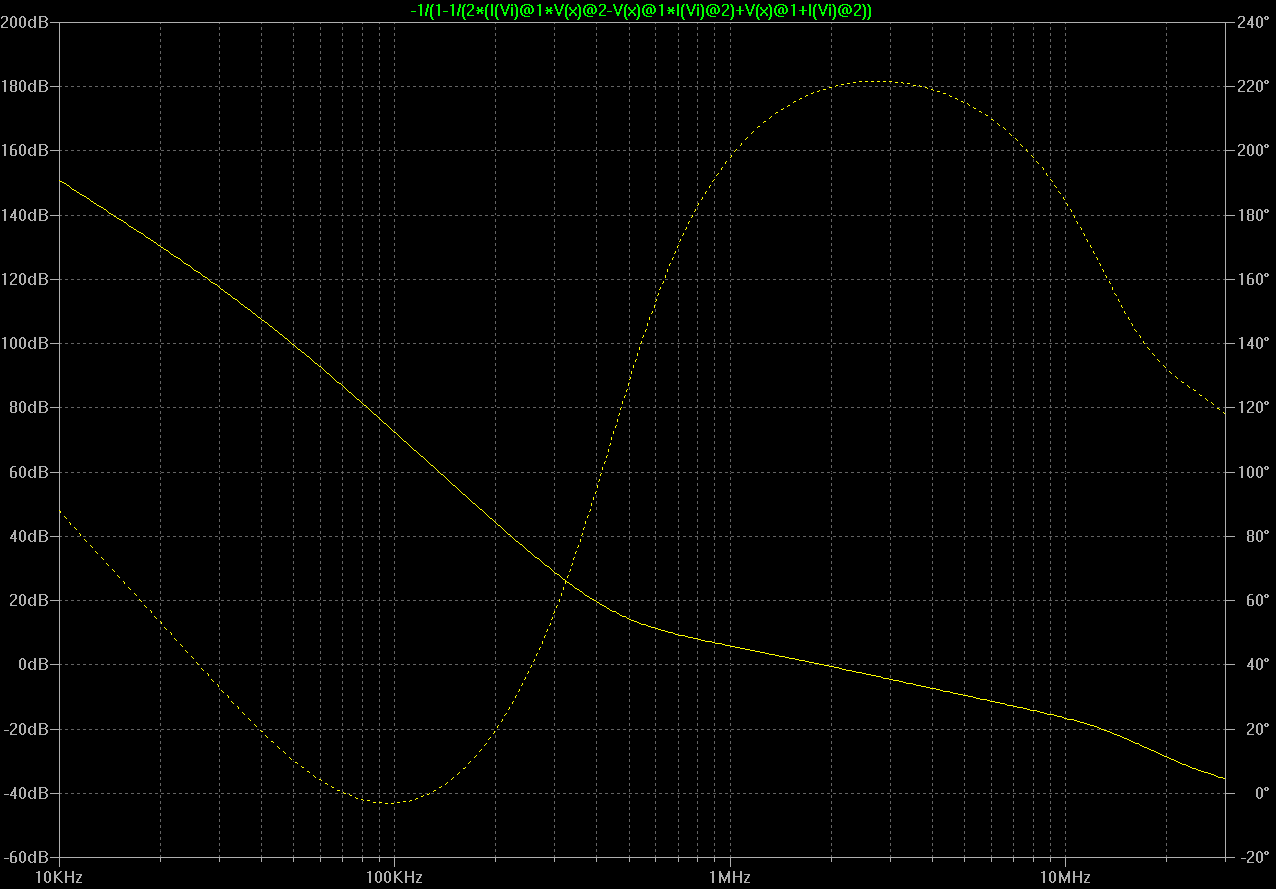Click the 140dB left axis label
1276x889 pixels.
pos(25,215)
